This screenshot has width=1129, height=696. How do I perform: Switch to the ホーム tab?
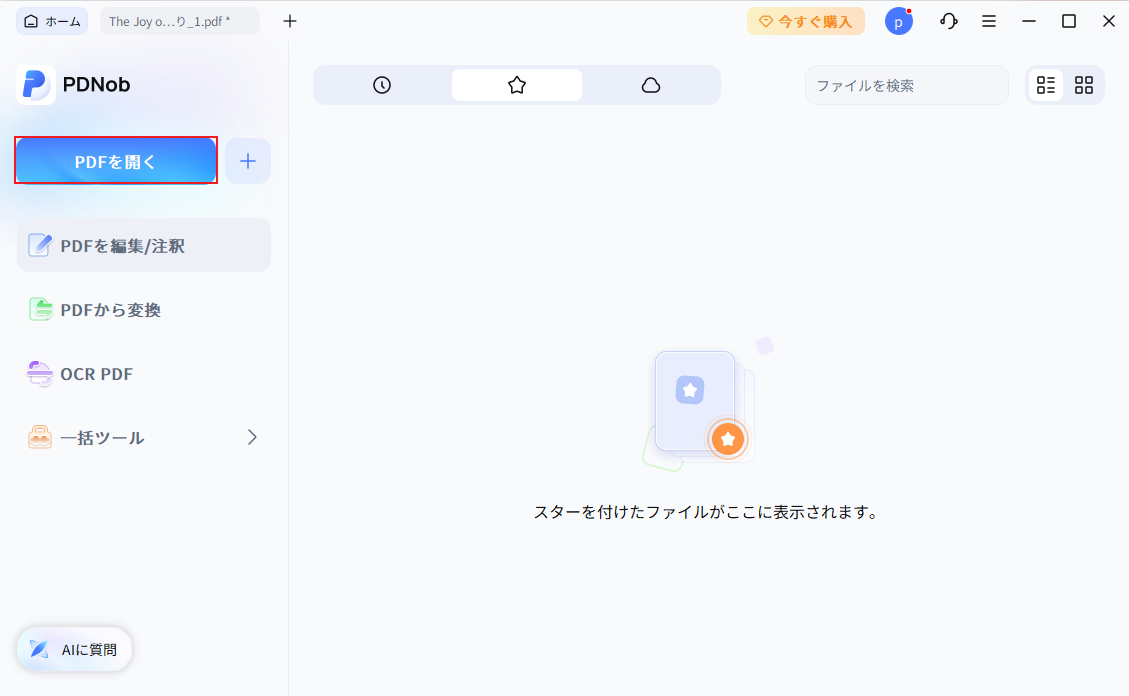point(51,20)
